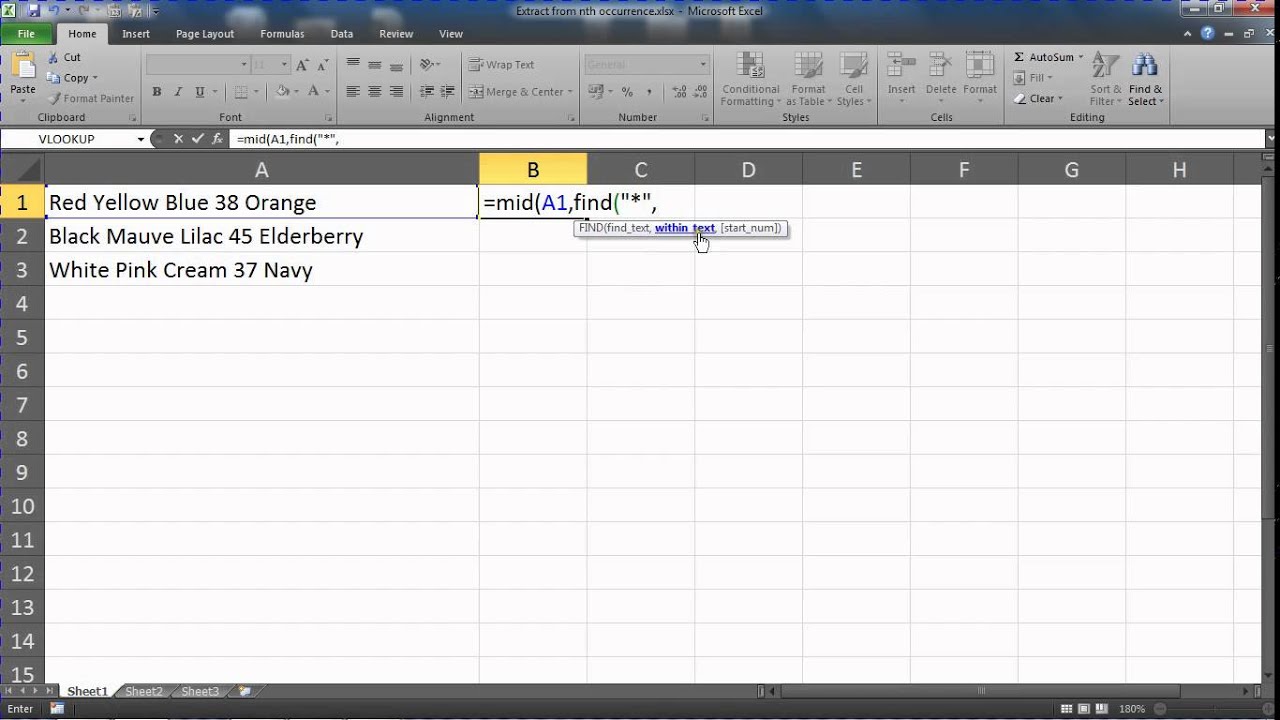Toggle Bold formatting
The height and width of the screenshot is (720, 1280).
[157, 91]
